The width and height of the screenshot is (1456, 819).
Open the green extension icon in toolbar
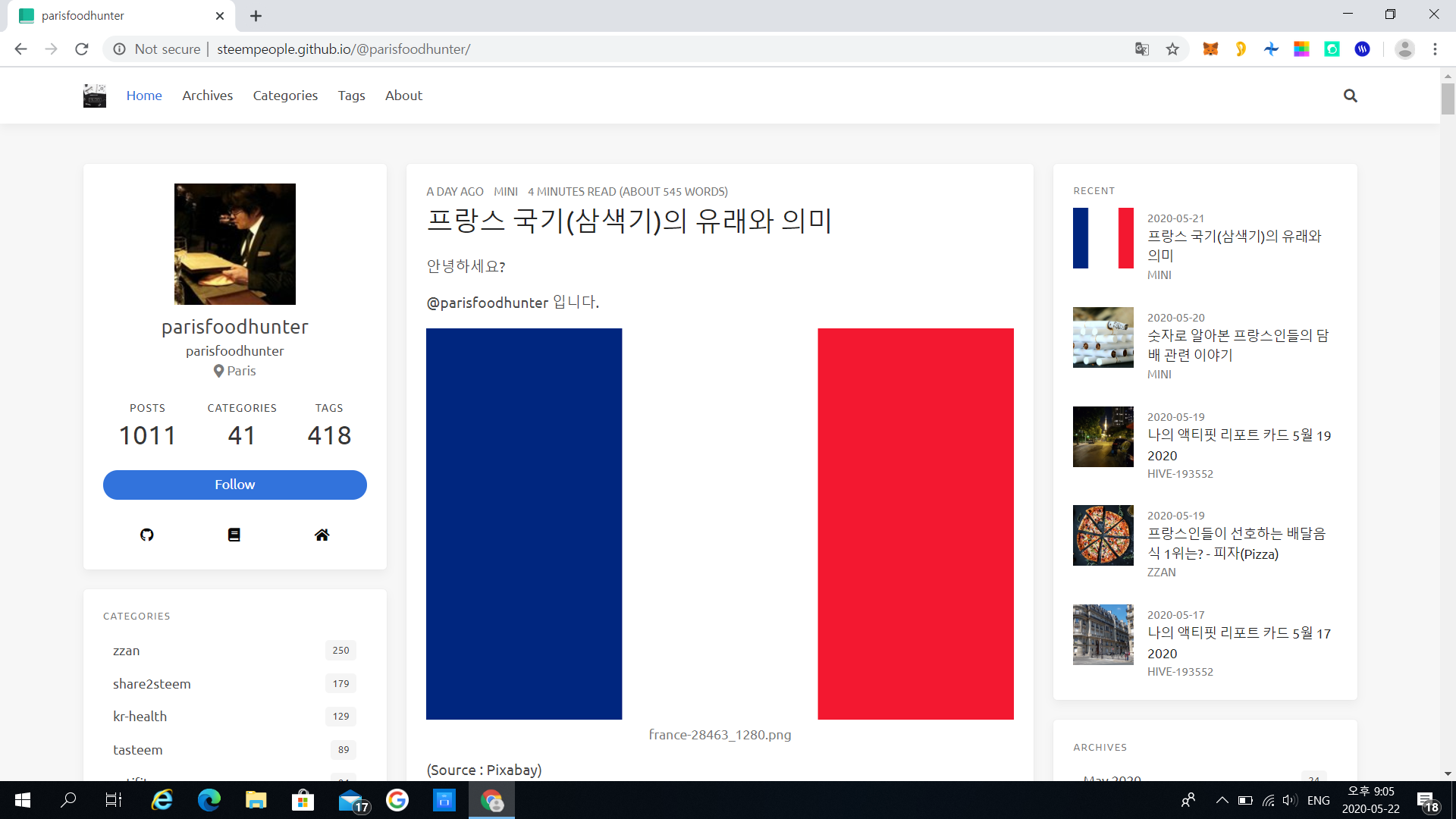[1332, 49]
